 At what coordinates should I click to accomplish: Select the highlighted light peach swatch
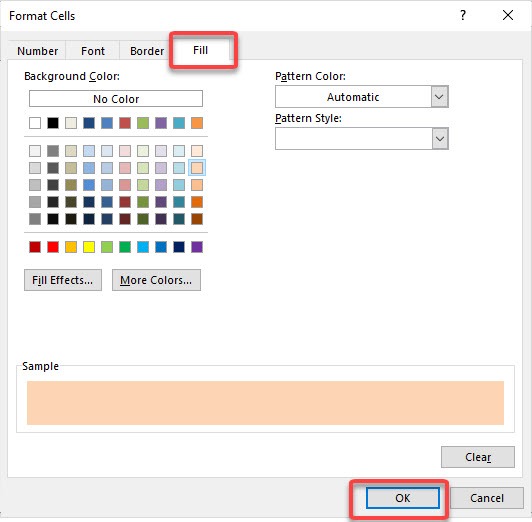point(197,168)
